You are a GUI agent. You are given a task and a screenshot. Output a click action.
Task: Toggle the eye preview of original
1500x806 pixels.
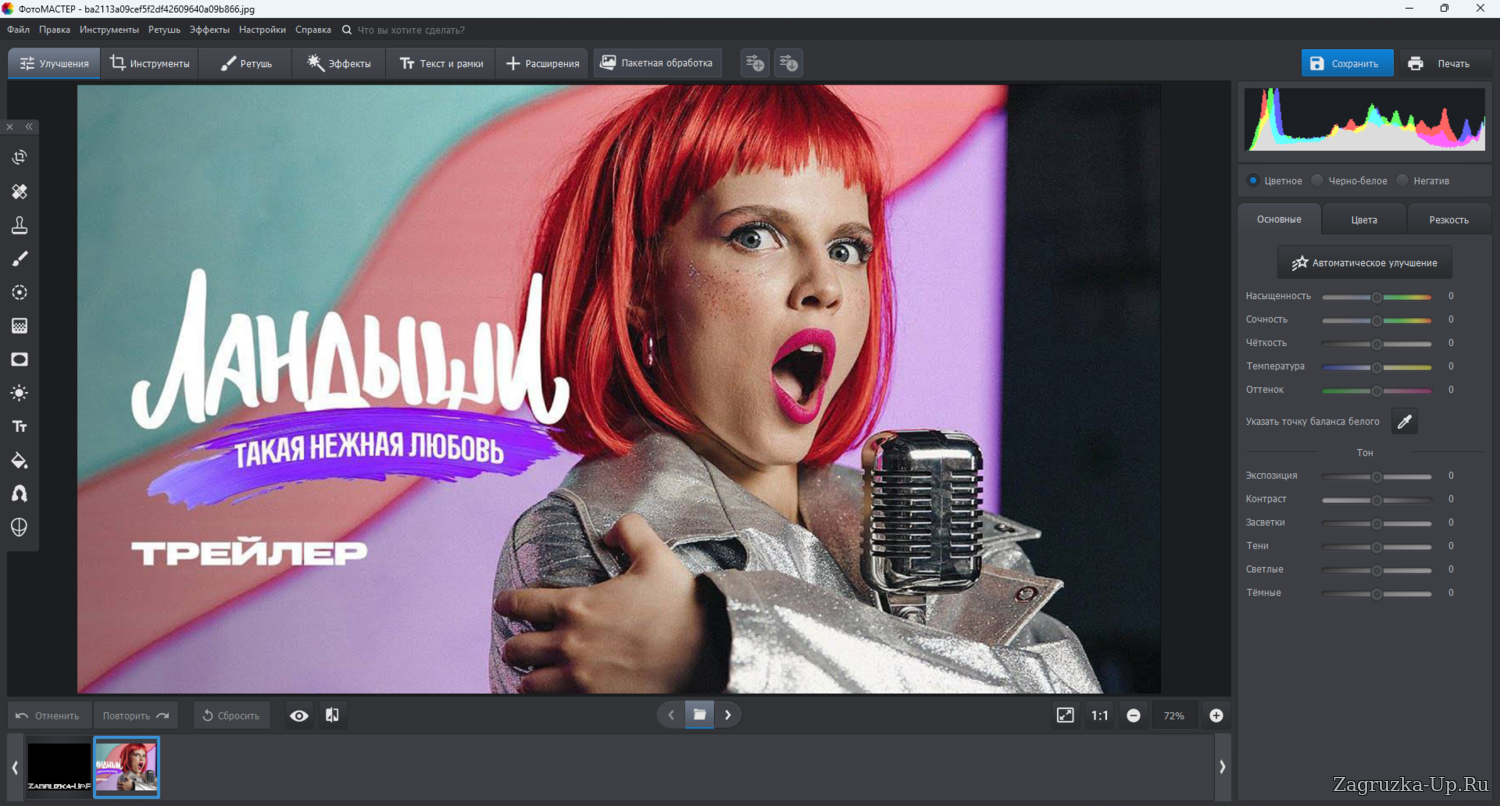[299, 715]
